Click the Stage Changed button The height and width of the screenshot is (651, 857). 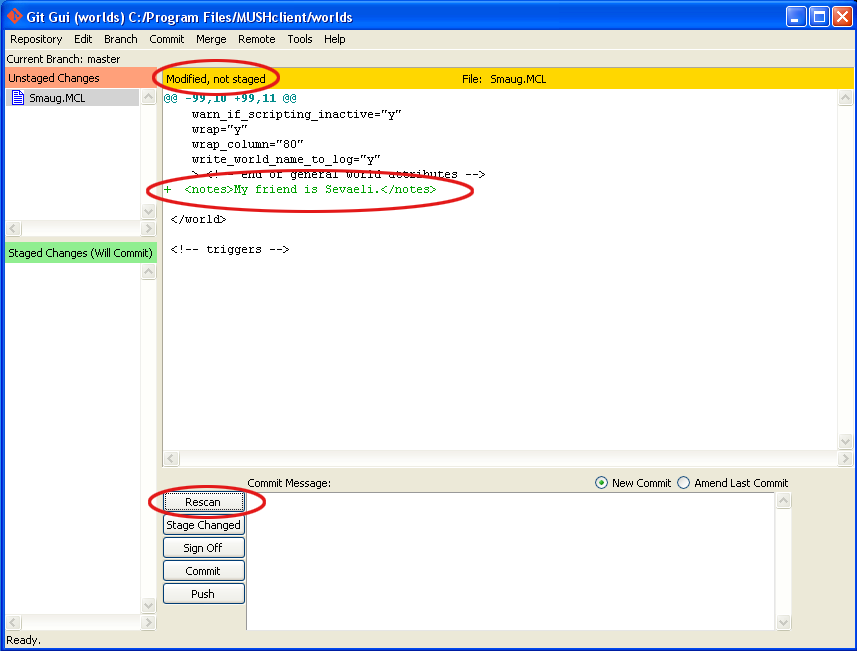coord(203,525)
